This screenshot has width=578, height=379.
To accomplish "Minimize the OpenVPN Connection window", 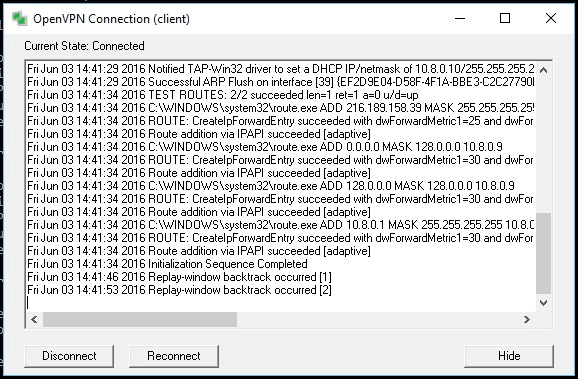I will [x=460, y=18].
